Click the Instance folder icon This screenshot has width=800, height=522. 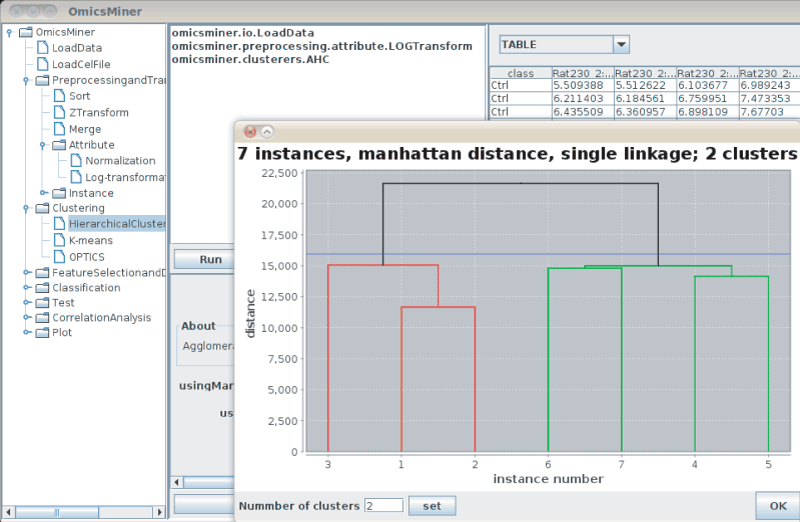pyautogui.click(x=59, y=193)
